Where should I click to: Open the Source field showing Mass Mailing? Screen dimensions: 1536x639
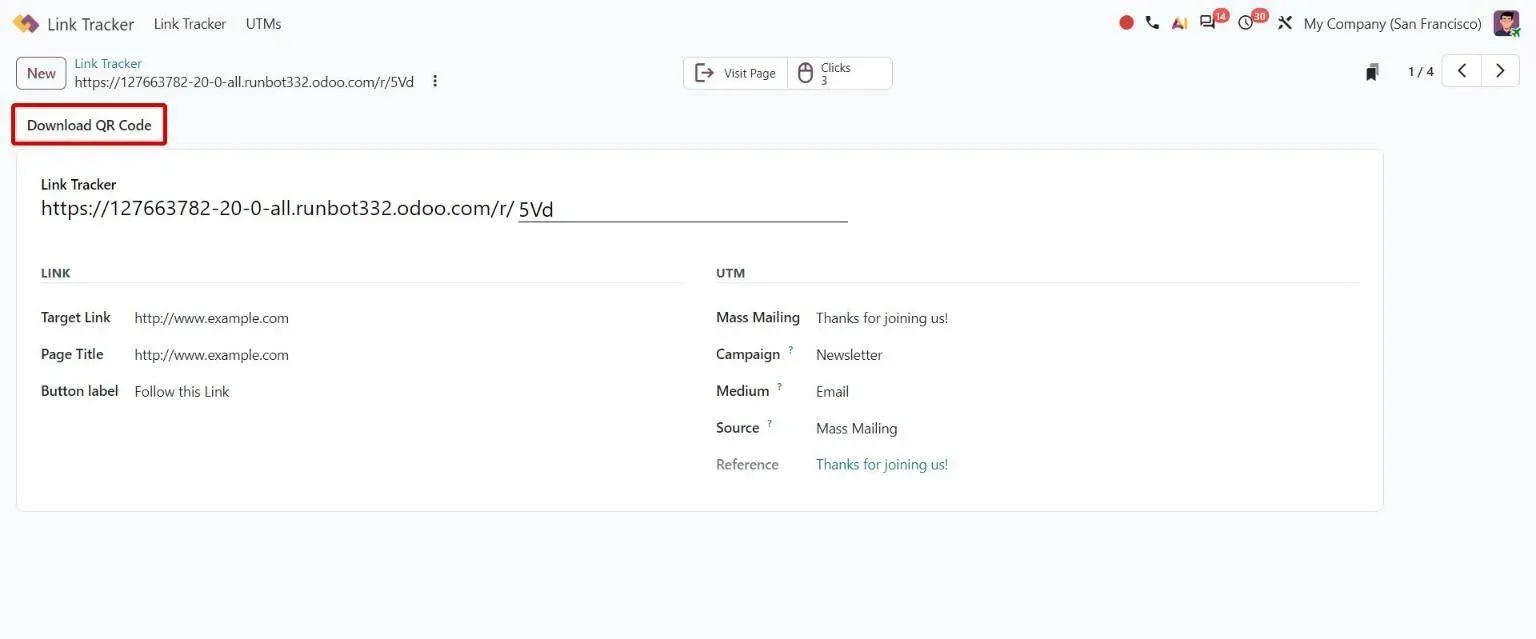click(857, 428)
